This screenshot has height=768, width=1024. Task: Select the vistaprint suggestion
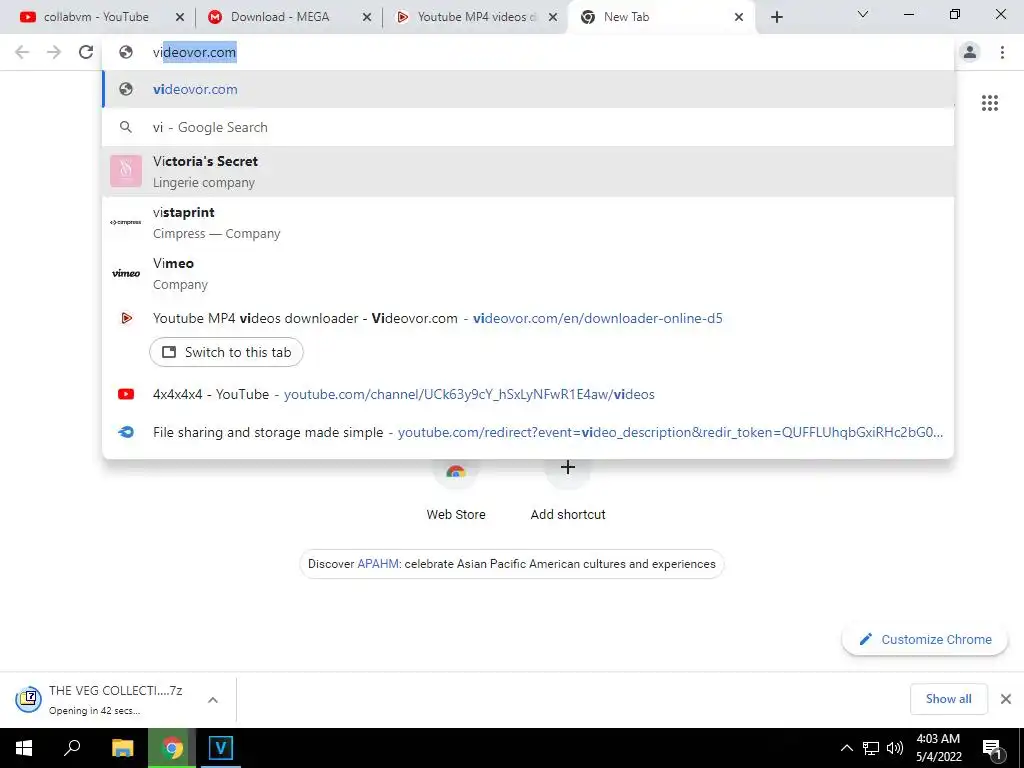coord(528,223)
